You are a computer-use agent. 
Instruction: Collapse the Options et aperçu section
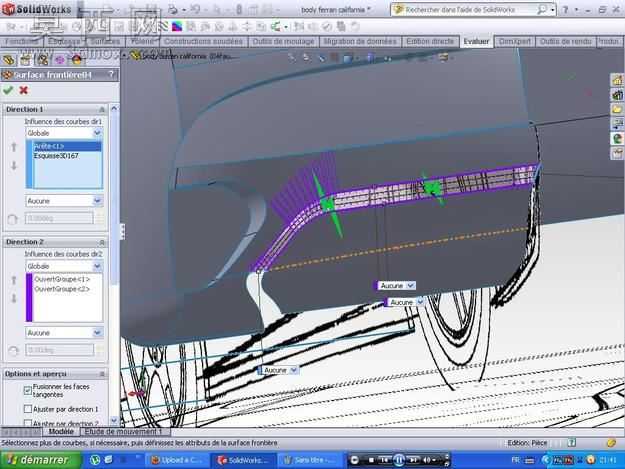coord(102,374)
